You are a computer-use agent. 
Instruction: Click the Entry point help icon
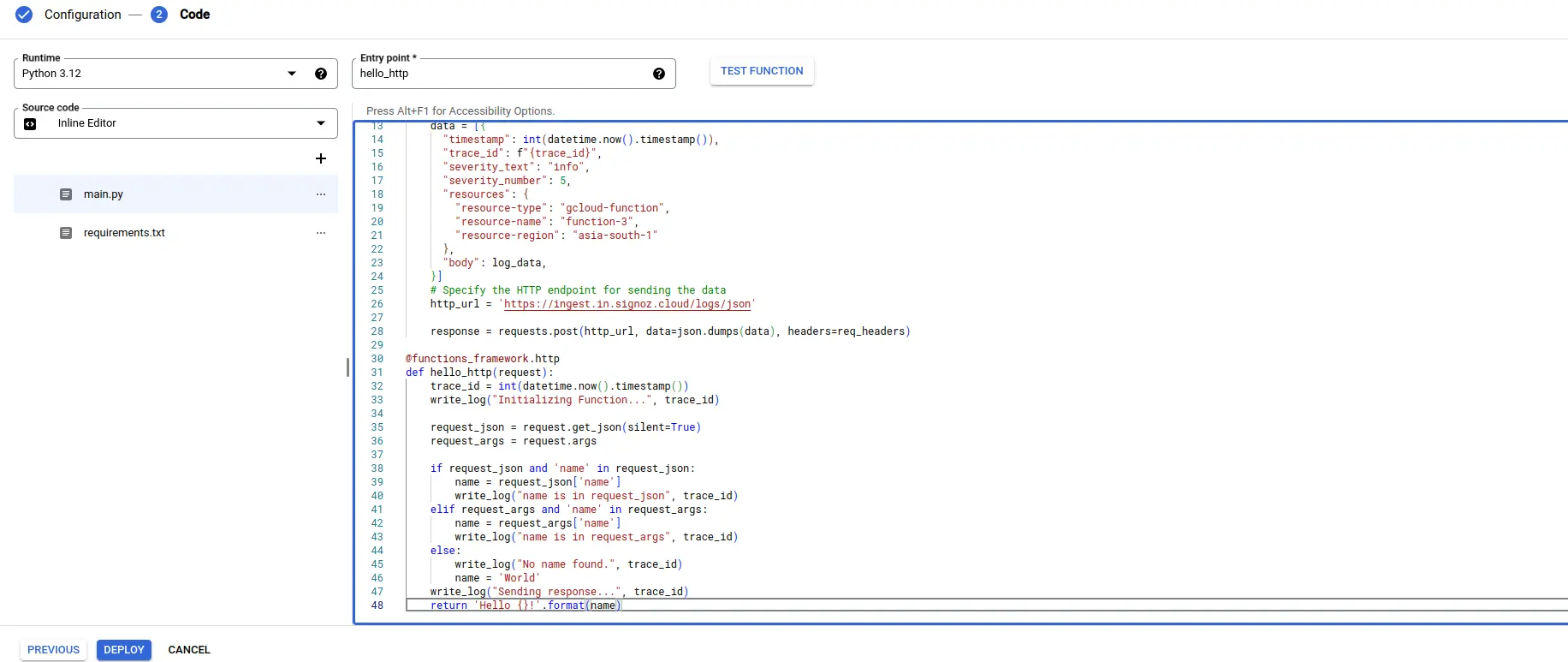(659, 74)
